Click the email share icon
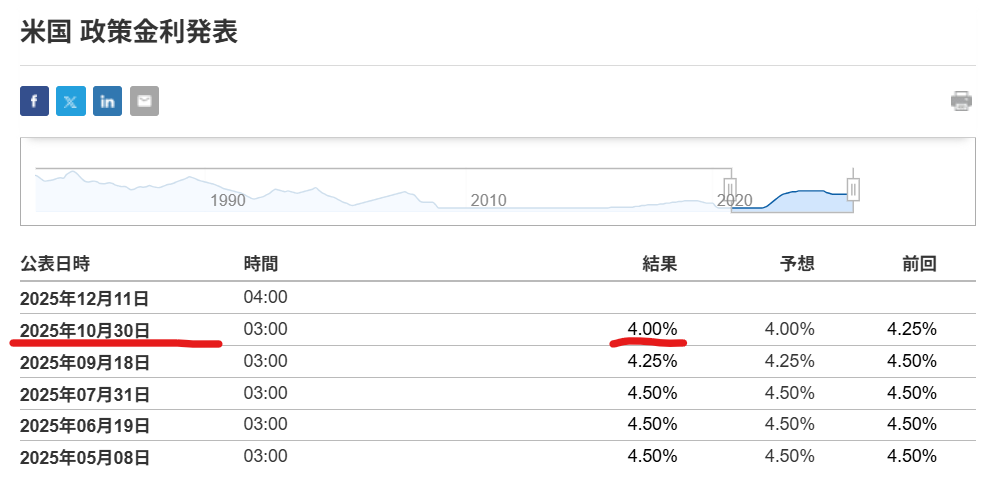Image resolution: width=992 pixels, height=480 pixels. coord(144,101)
